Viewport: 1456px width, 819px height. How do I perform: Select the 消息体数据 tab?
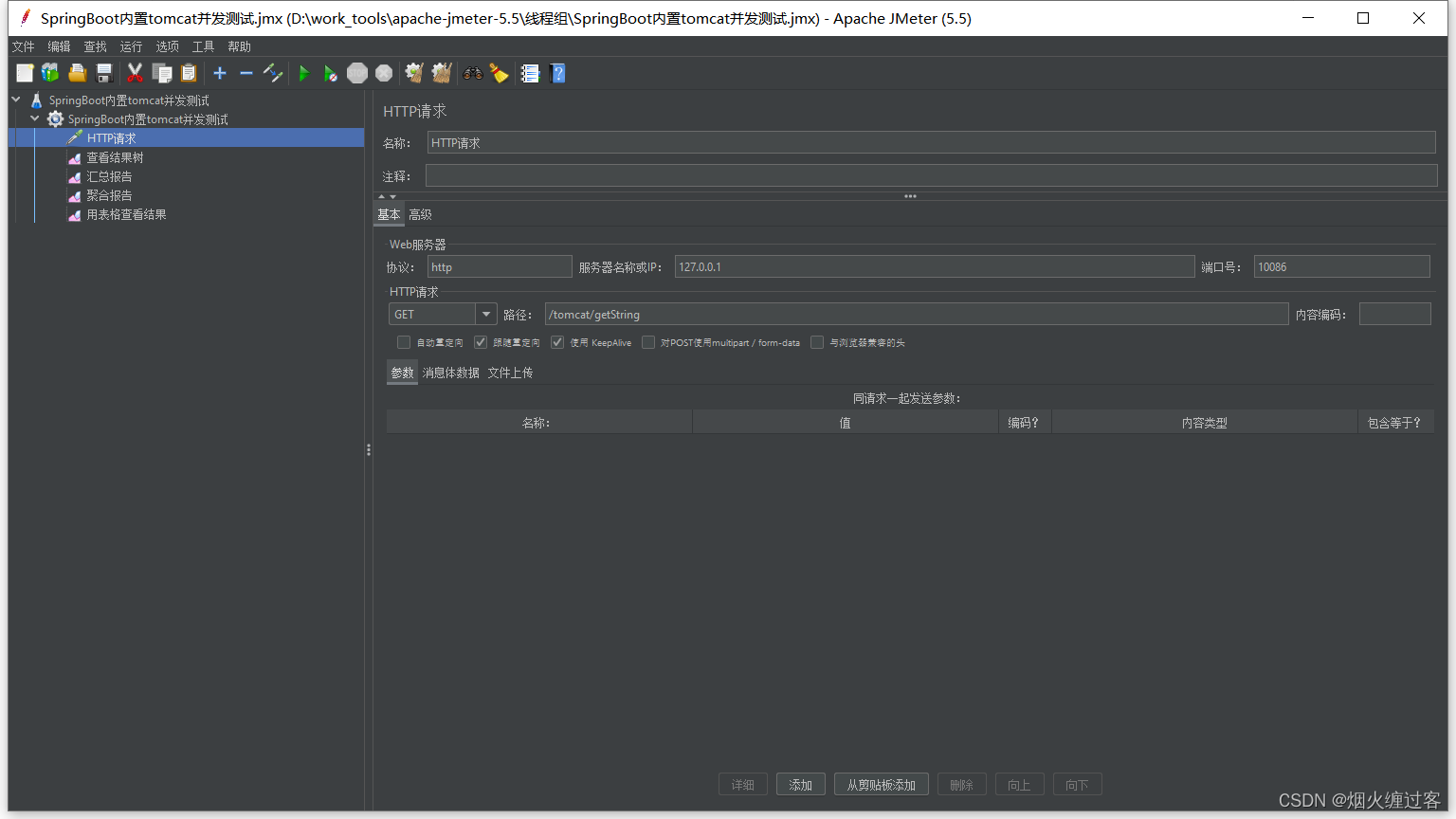(451, 373)
